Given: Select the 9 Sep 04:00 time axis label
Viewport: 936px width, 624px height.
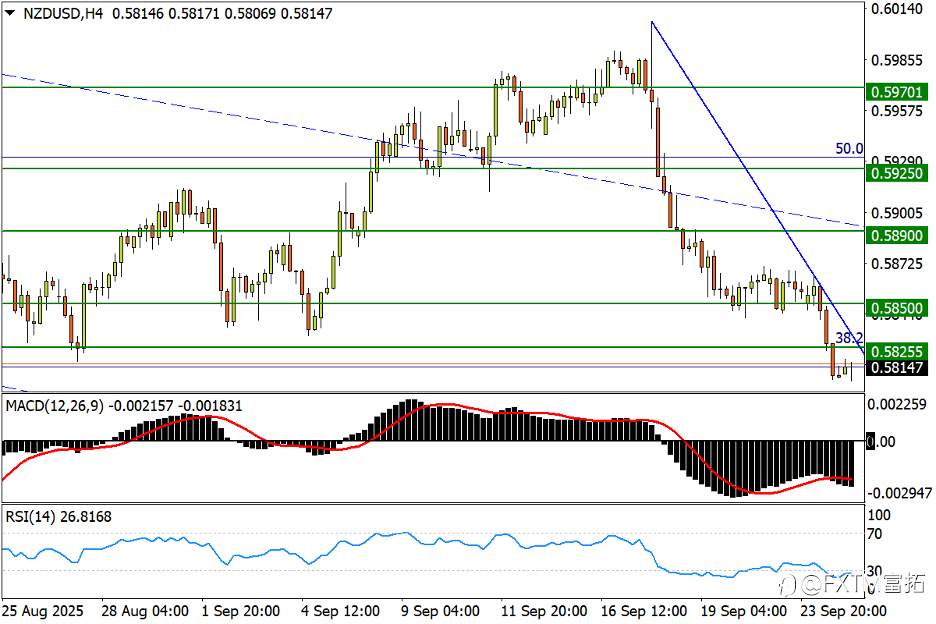Looking at the screenshot, I should click(x=440, y=611).
